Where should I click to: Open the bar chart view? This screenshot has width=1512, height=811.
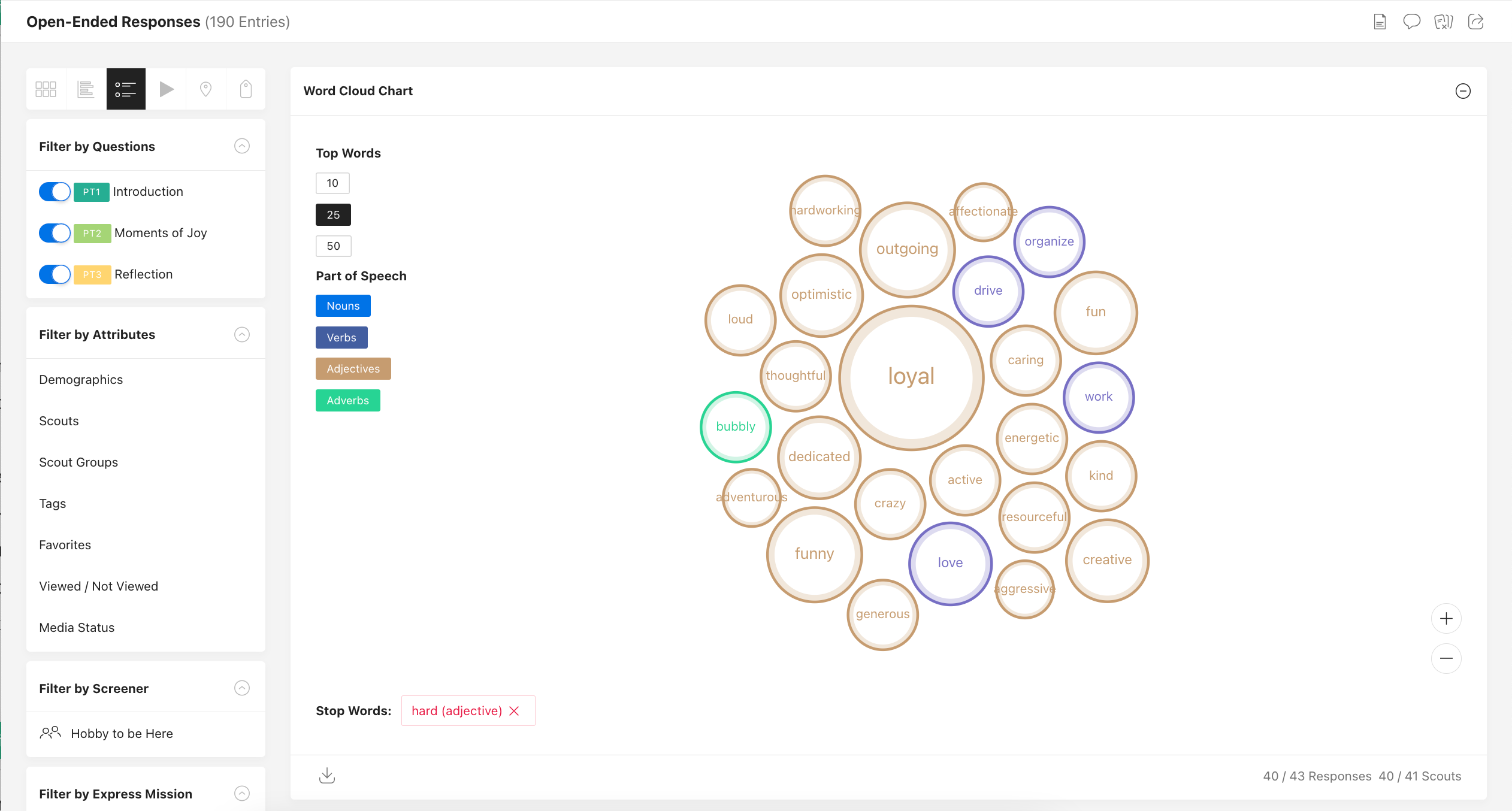(86, 89)
